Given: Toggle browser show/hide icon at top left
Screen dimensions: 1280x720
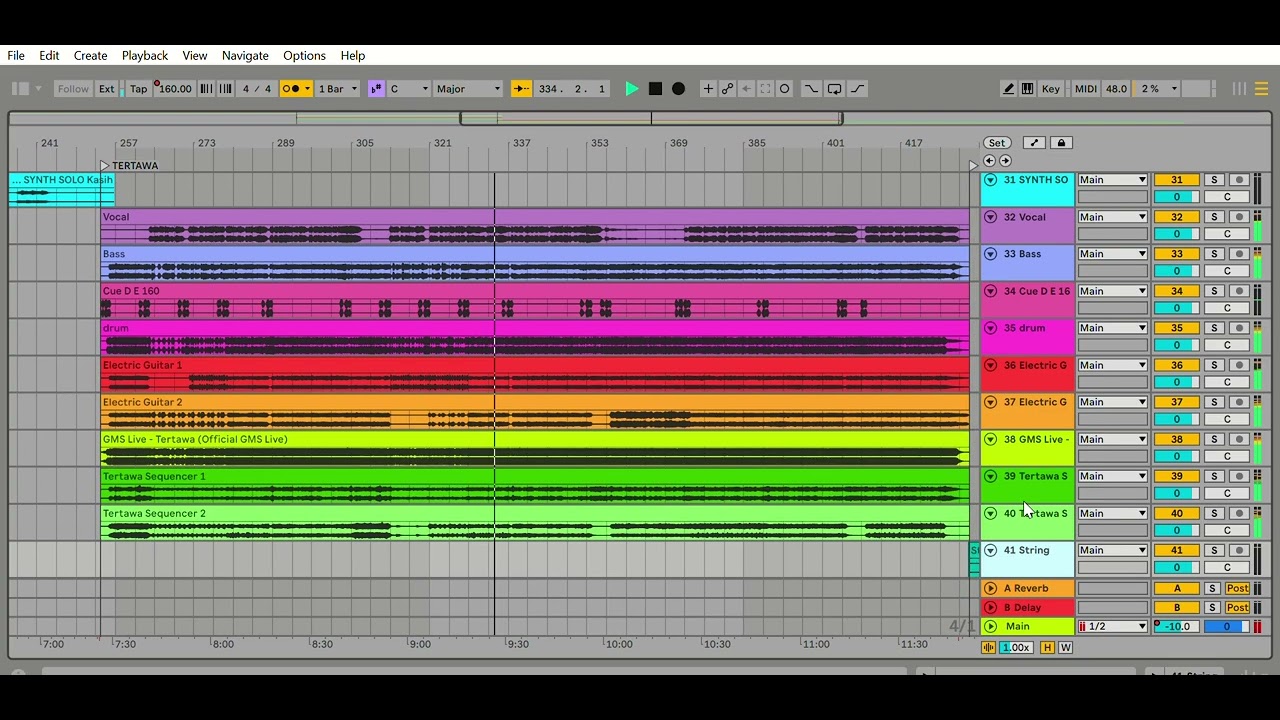Looking at the screenshot, I should click(x=20, y=89).
